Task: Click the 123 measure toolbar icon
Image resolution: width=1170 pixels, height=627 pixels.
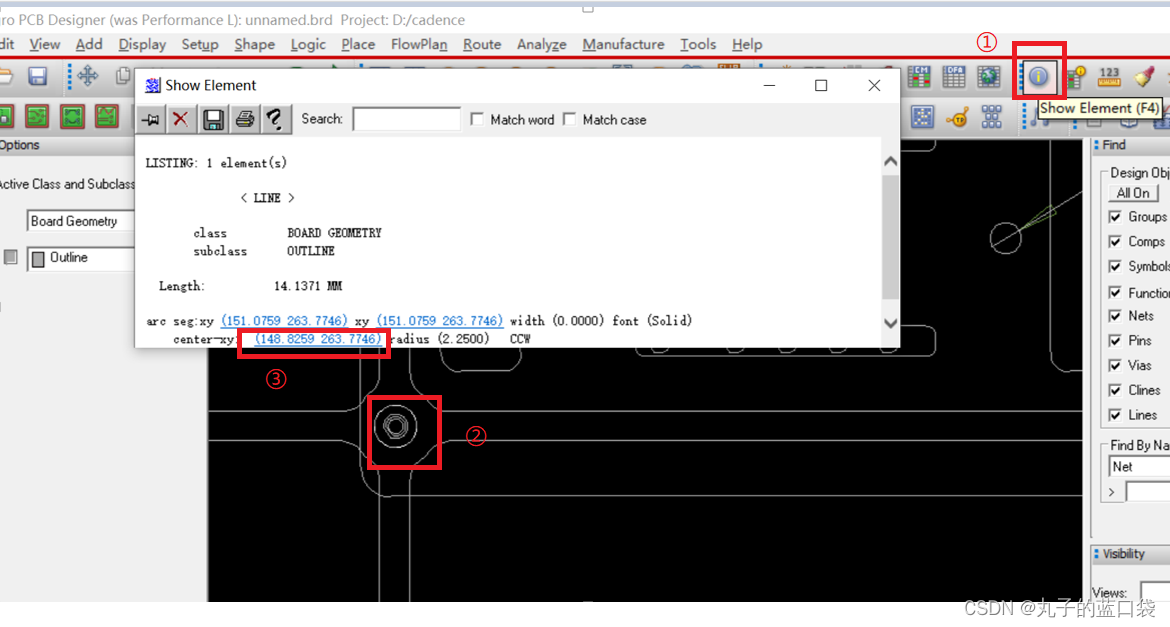Action: coord(1109,76)
